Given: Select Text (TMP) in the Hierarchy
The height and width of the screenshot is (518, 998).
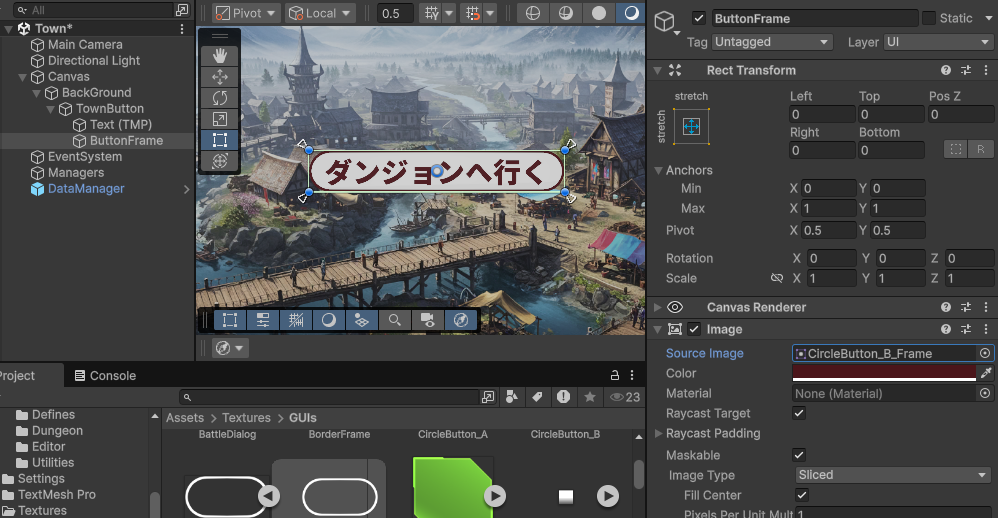Looking at the screenshot, I should [120, 125].
